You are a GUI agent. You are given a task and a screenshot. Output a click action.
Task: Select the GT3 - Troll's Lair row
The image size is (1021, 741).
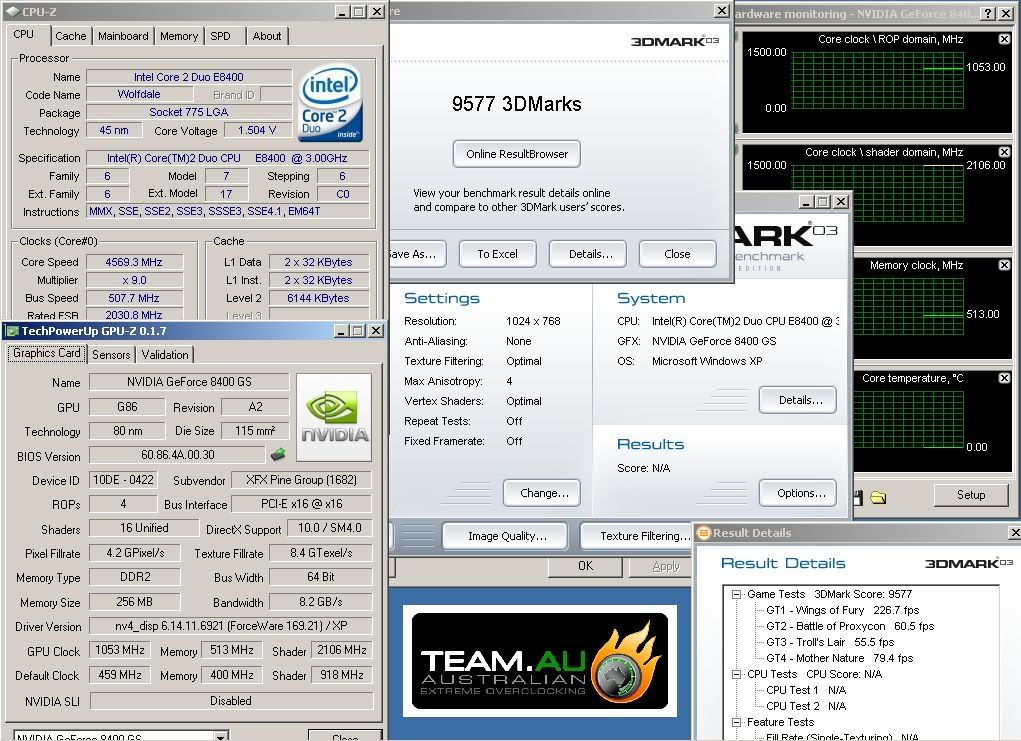click(830, 642)
